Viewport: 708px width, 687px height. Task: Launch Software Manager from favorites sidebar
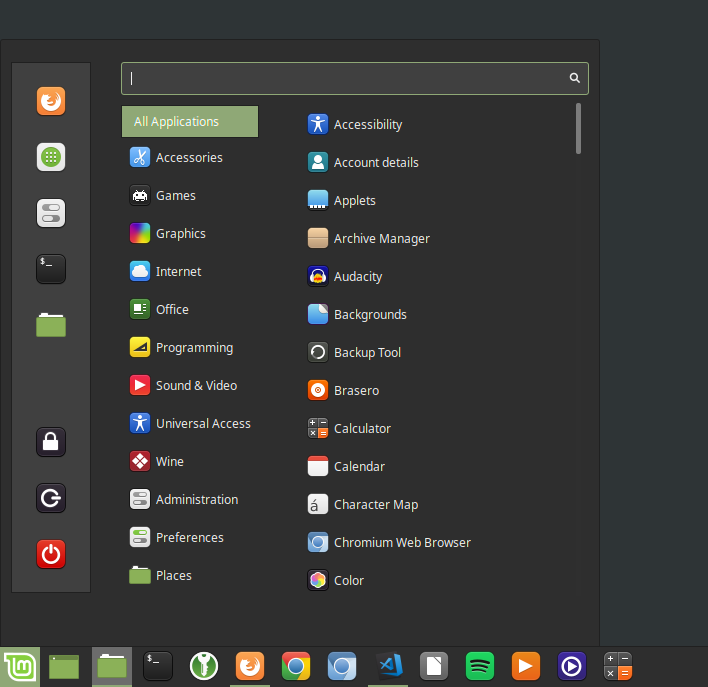tap(51, 157)
